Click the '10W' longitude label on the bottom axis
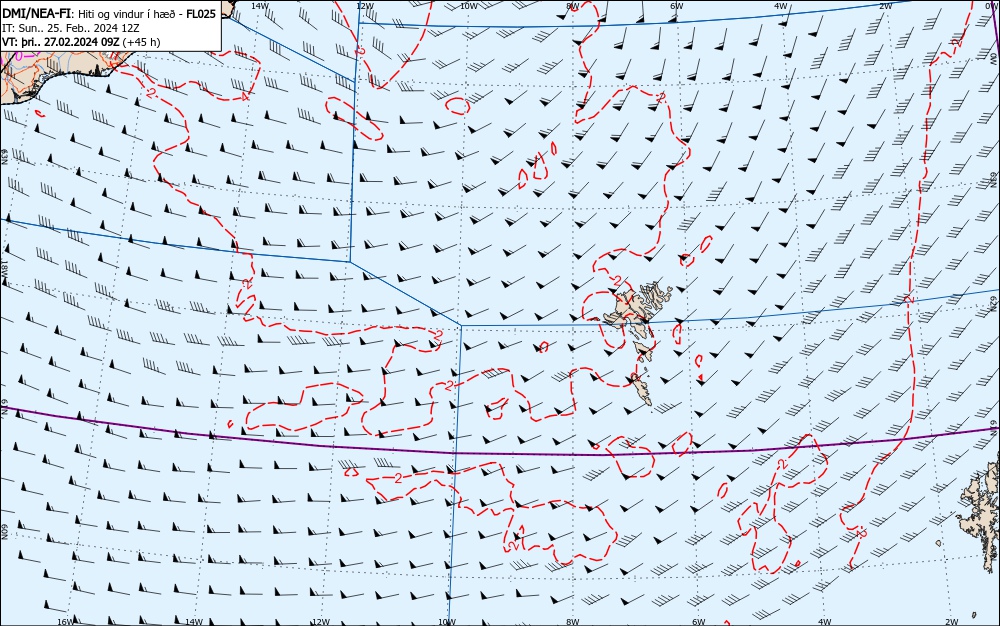This screenshot has width=1000, height=626. point(447,622)
